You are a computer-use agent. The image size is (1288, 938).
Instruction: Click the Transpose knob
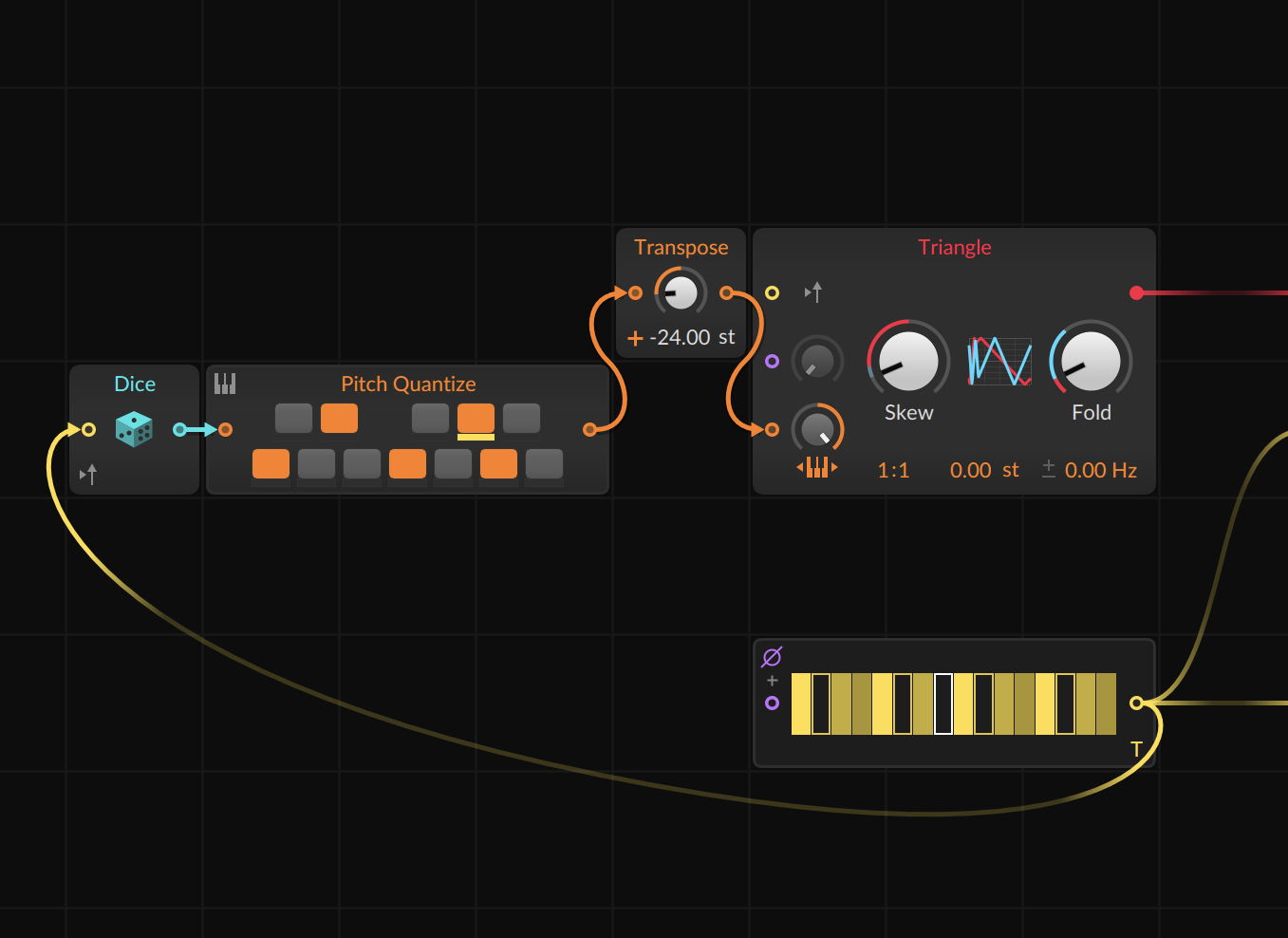[x=681, y=292]
